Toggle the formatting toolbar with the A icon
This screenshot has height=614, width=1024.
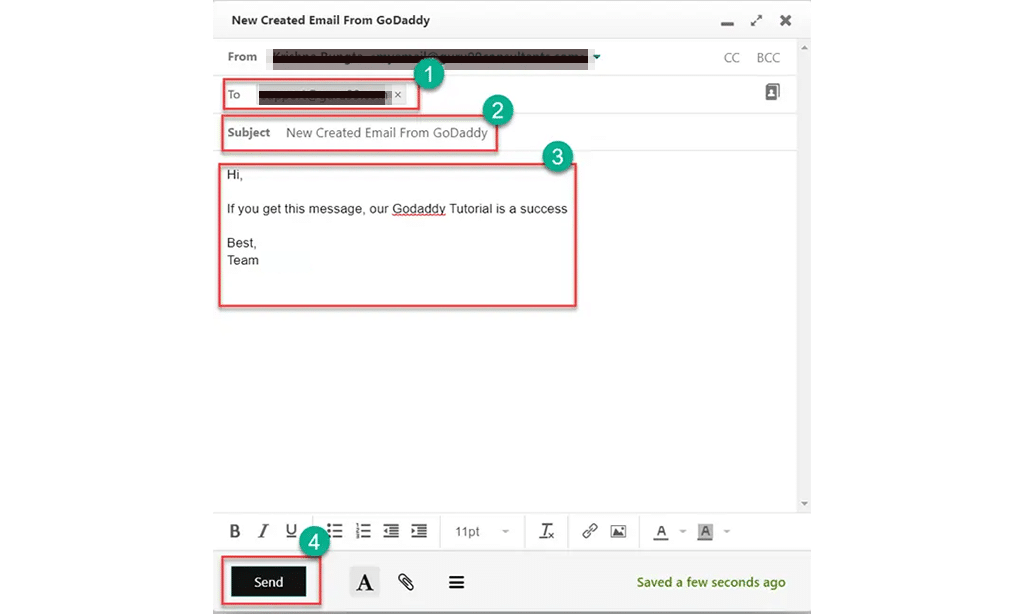pos(364,581)
